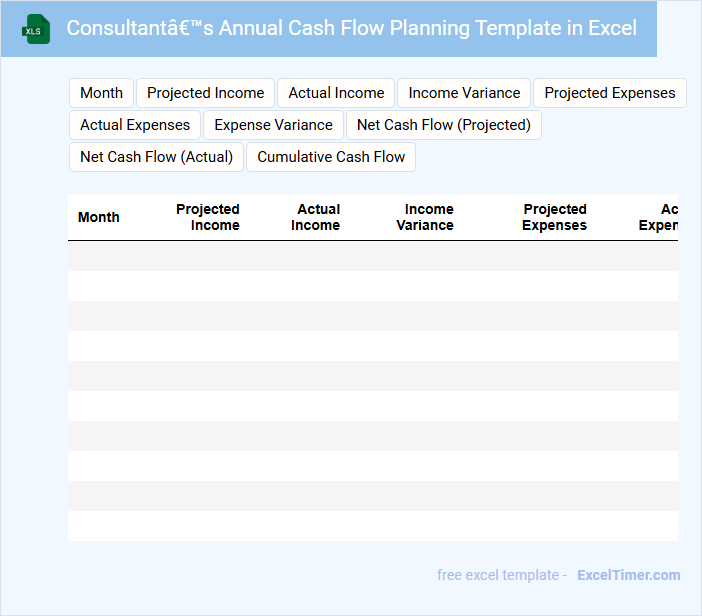The width and height of the screenshot is (702, 616).
Task: Click the Projected Income column header
Action: click(x=208, y=217)
